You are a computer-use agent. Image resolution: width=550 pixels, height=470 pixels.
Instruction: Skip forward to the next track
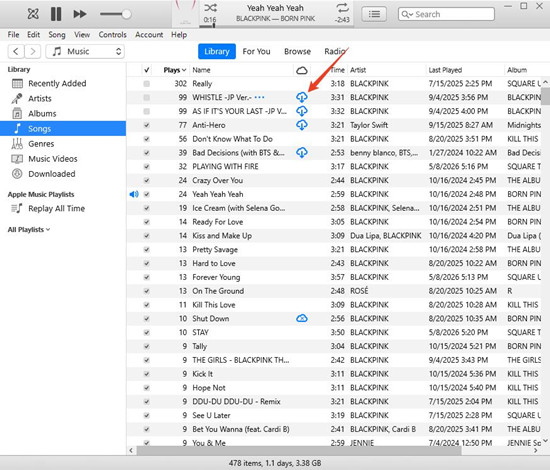(80, 14)
